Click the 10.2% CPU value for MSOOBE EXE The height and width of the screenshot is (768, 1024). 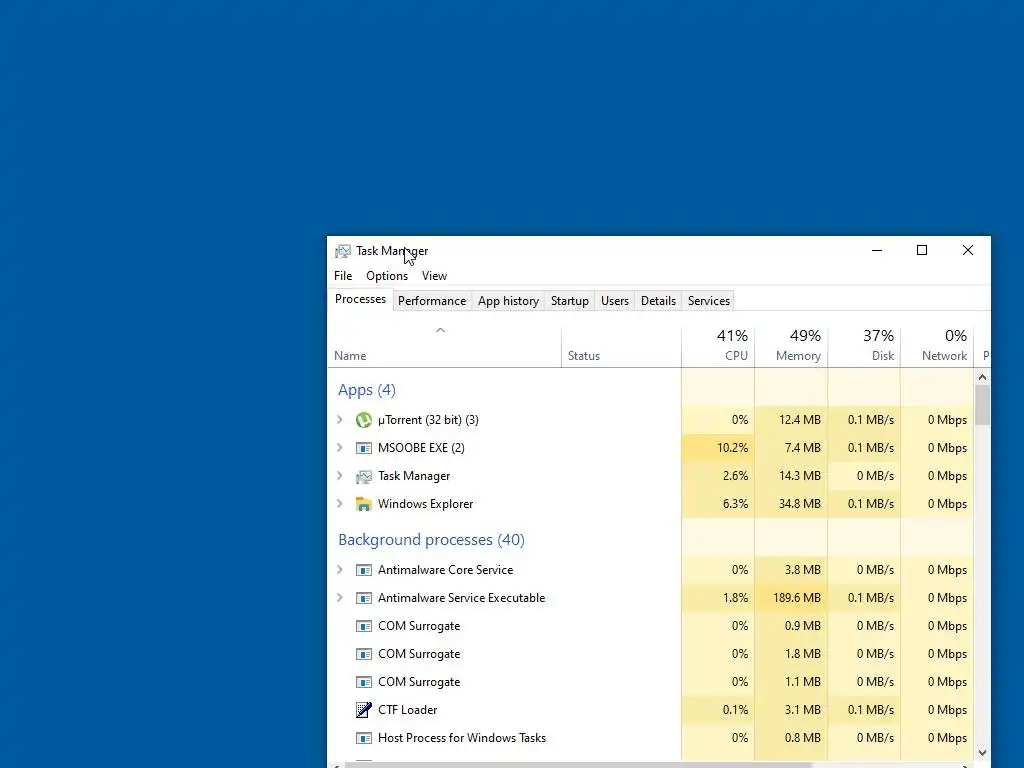732,448
